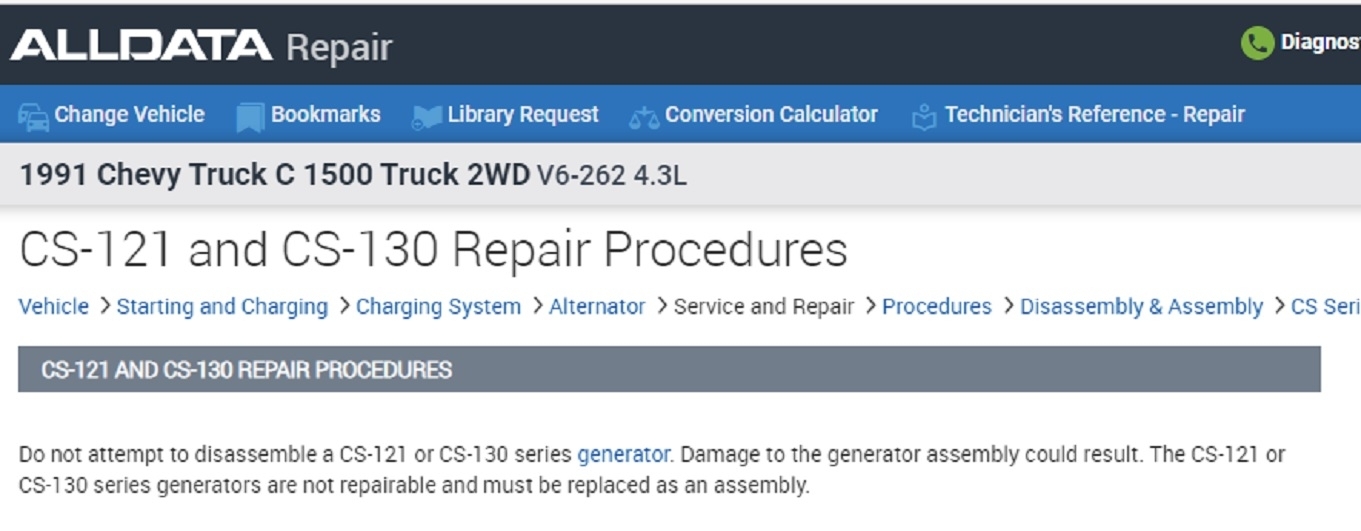This screenshot has width=1361, height=531.
Task: Navigate to Starting and Charging breadcrumb
Action: pyautogui.click(x=222, y=307)
